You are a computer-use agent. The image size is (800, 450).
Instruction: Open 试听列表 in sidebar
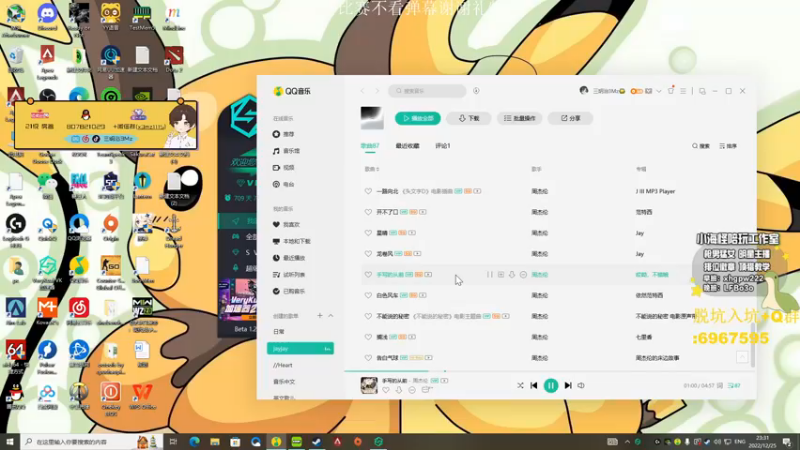pyautogui.click(x=289, y=274)
